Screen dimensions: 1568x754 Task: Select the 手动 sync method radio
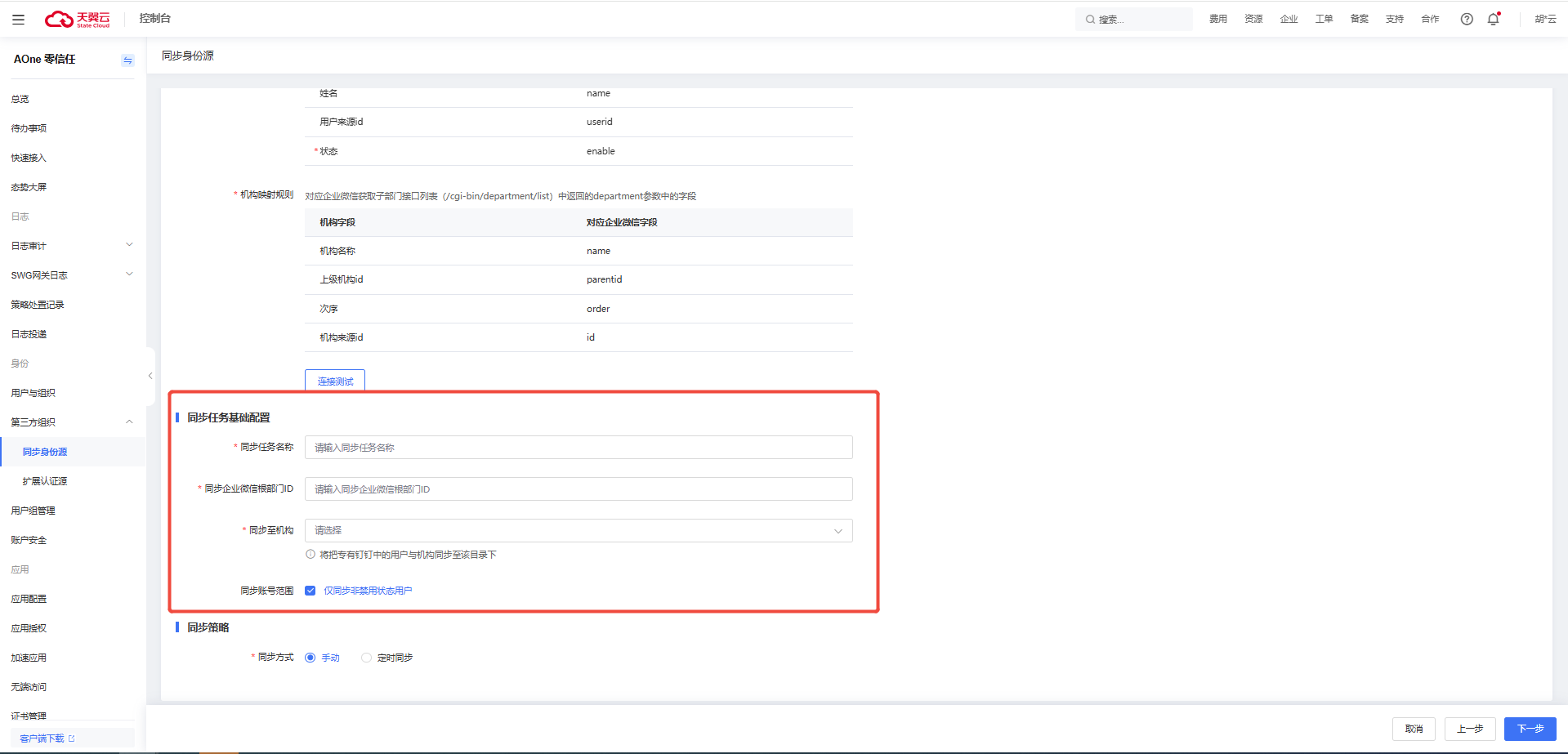(x=310, y=658)
